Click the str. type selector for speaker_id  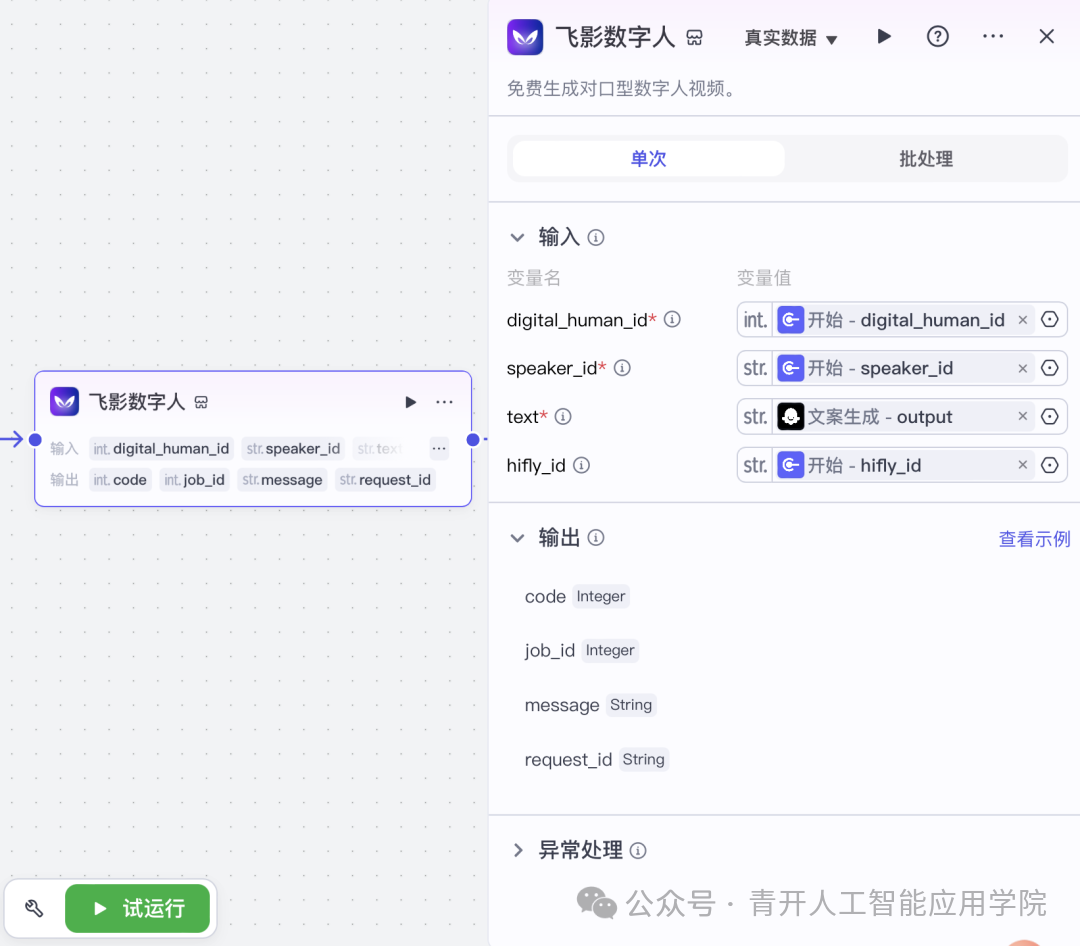[x=756, y=369]
